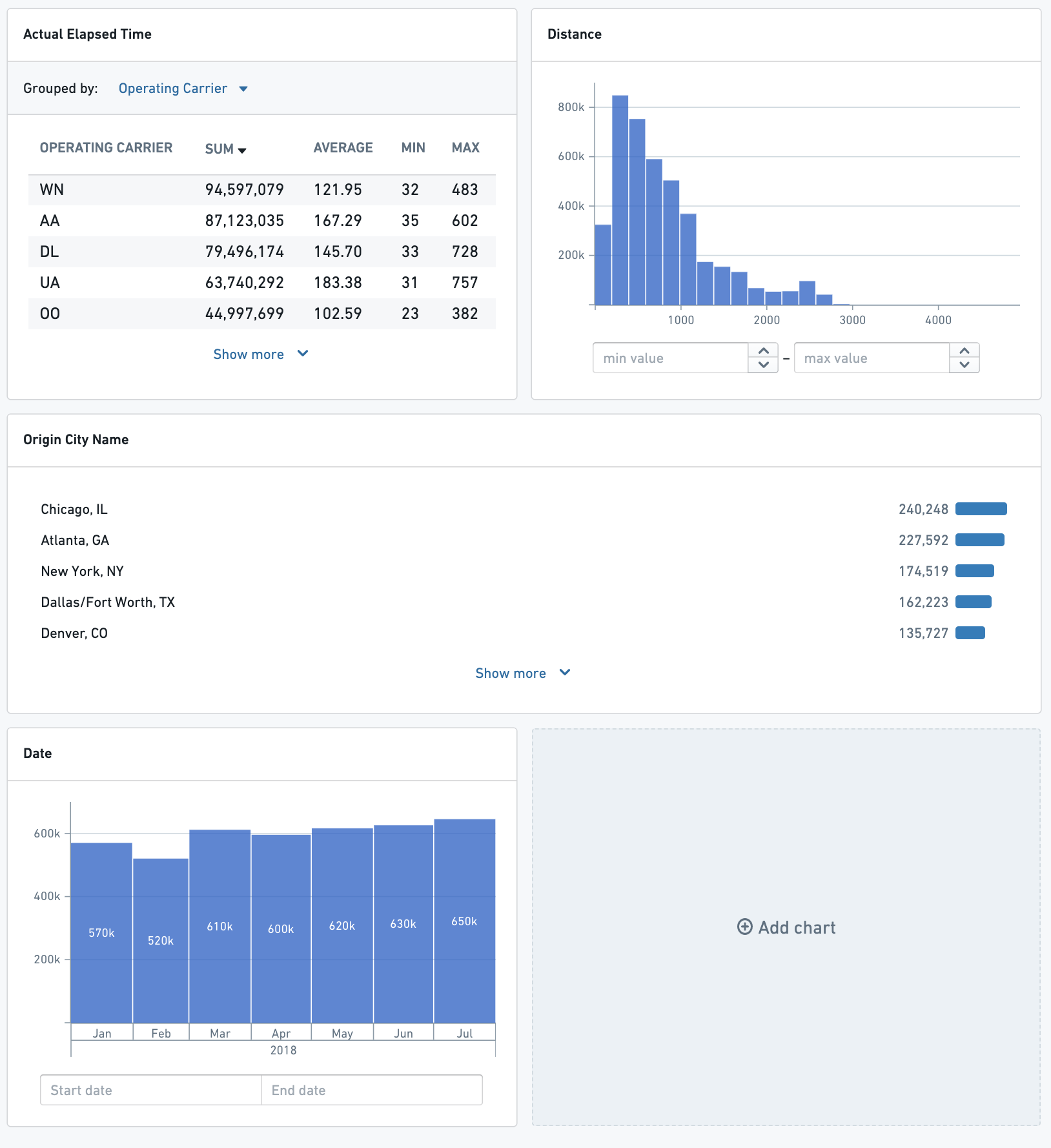Select the OO carrier row
1051x1148 pixels.
point(262,314)
